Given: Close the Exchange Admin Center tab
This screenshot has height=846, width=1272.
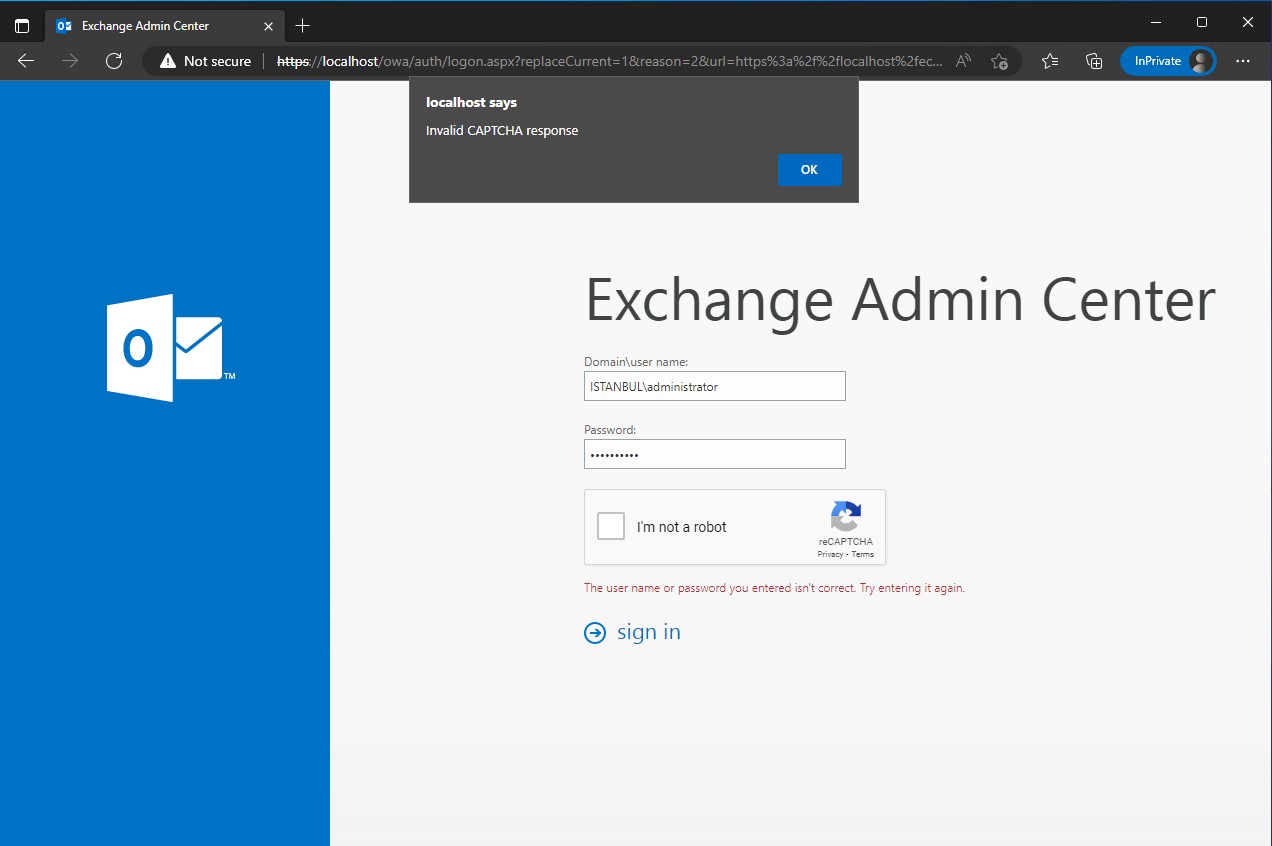Looking at the screenshot, I should [268, 25].
